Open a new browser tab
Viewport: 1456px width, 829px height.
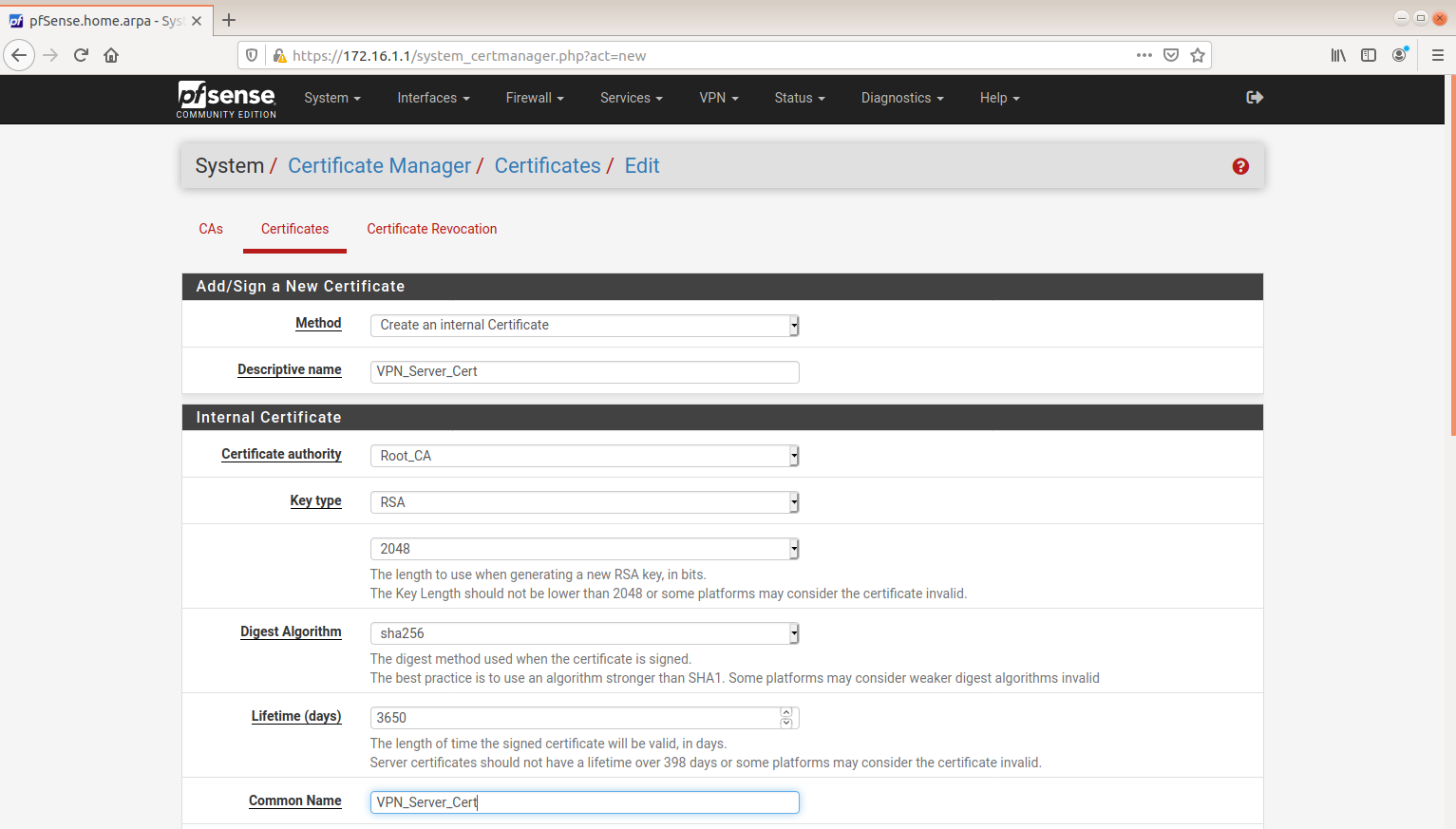click(x=229, y=20)
